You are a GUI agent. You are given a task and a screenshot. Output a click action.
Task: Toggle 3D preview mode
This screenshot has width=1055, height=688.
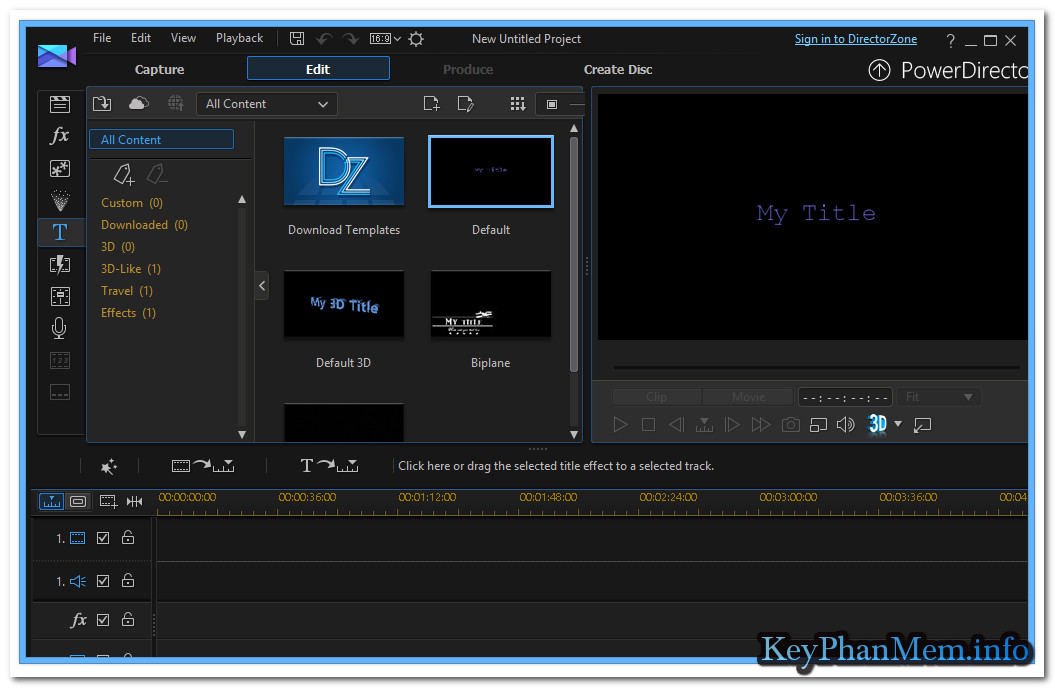[x=877, y=424]
